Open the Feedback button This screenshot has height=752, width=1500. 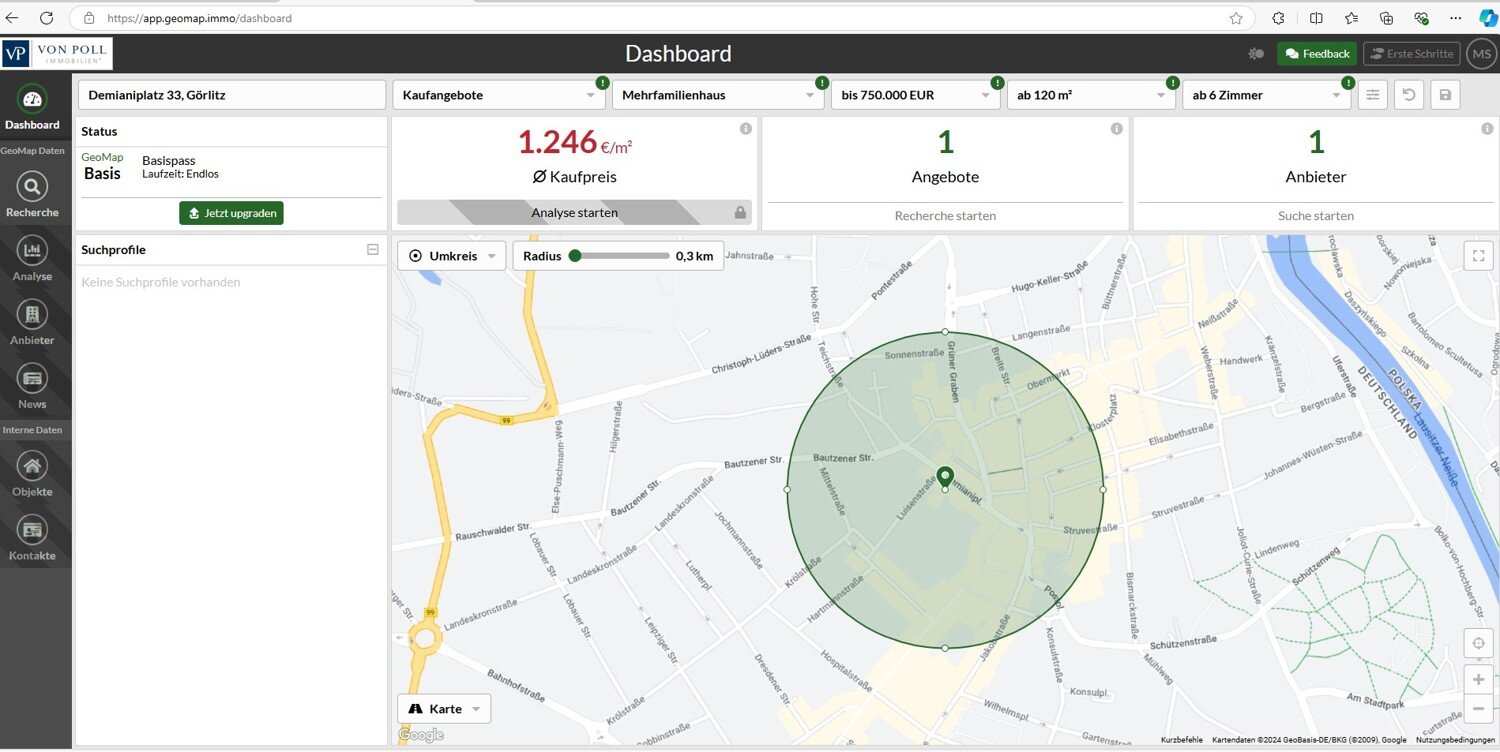pos(1317,54)
